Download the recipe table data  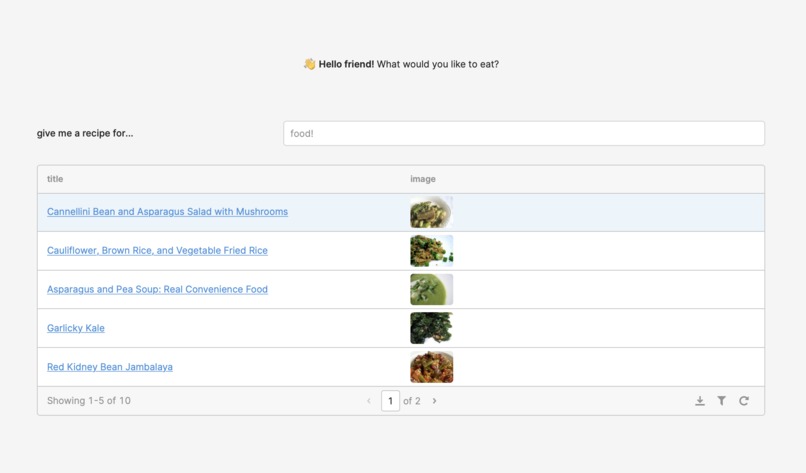point(700,401)
